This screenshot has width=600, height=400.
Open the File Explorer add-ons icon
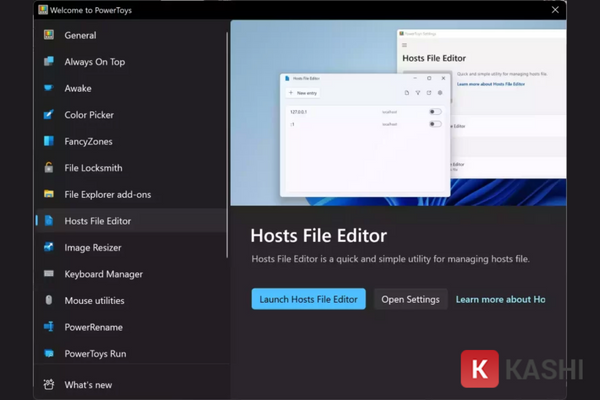[48, 194]
